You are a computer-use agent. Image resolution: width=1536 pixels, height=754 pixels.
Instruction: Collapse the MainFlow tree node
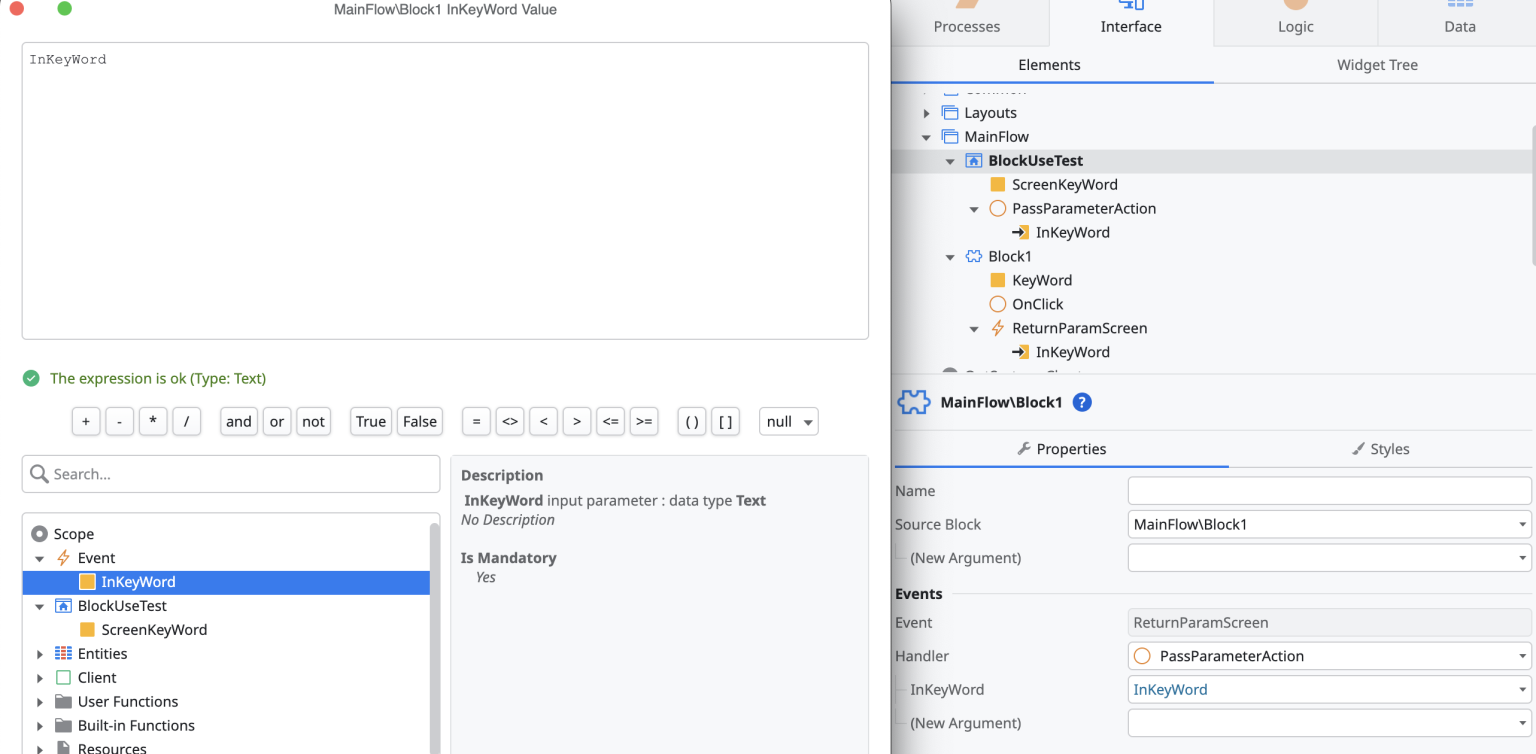926,136
